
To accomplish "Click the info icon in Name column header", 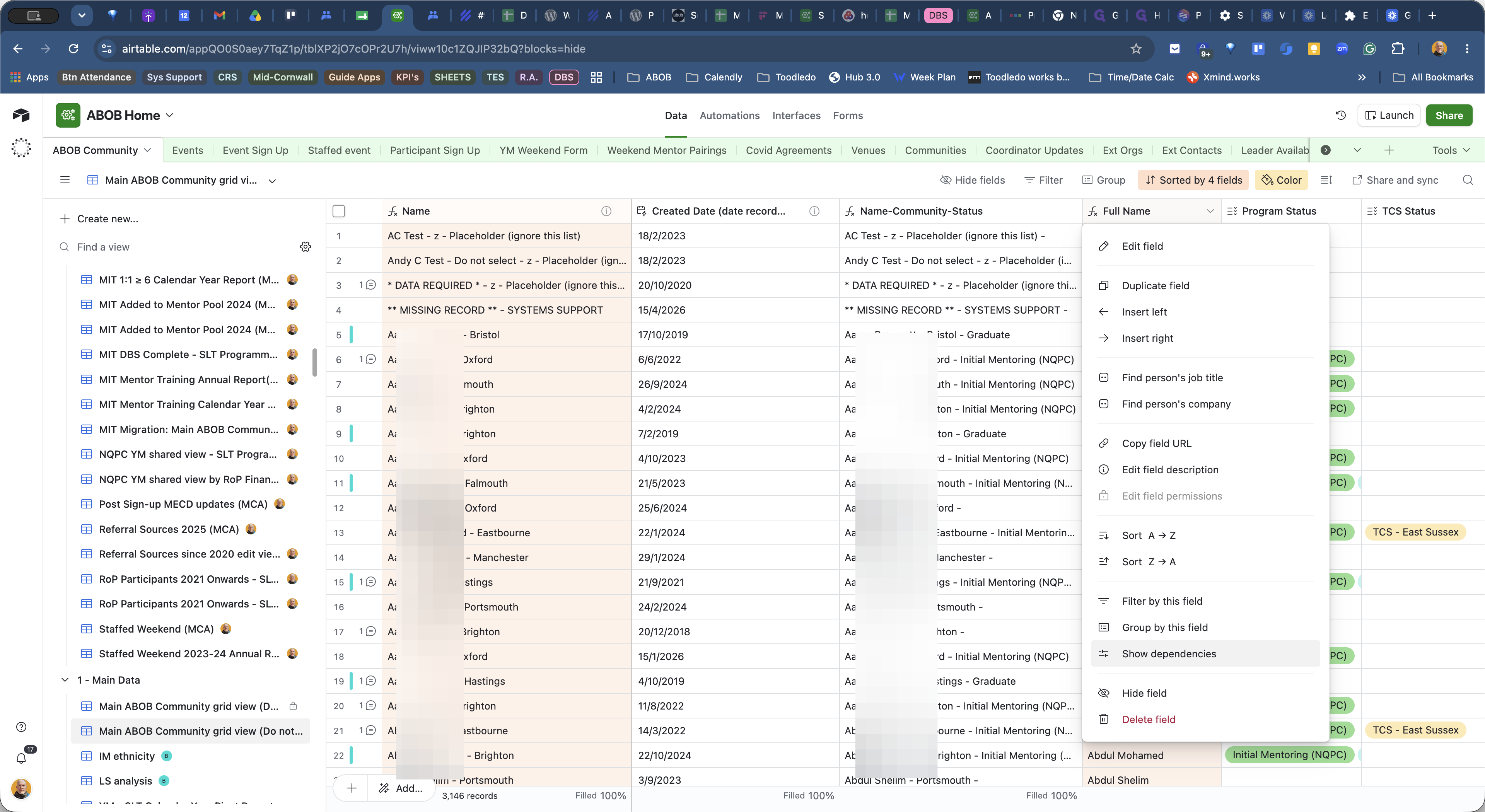I will pyautogui.click(x=606, y=212).
